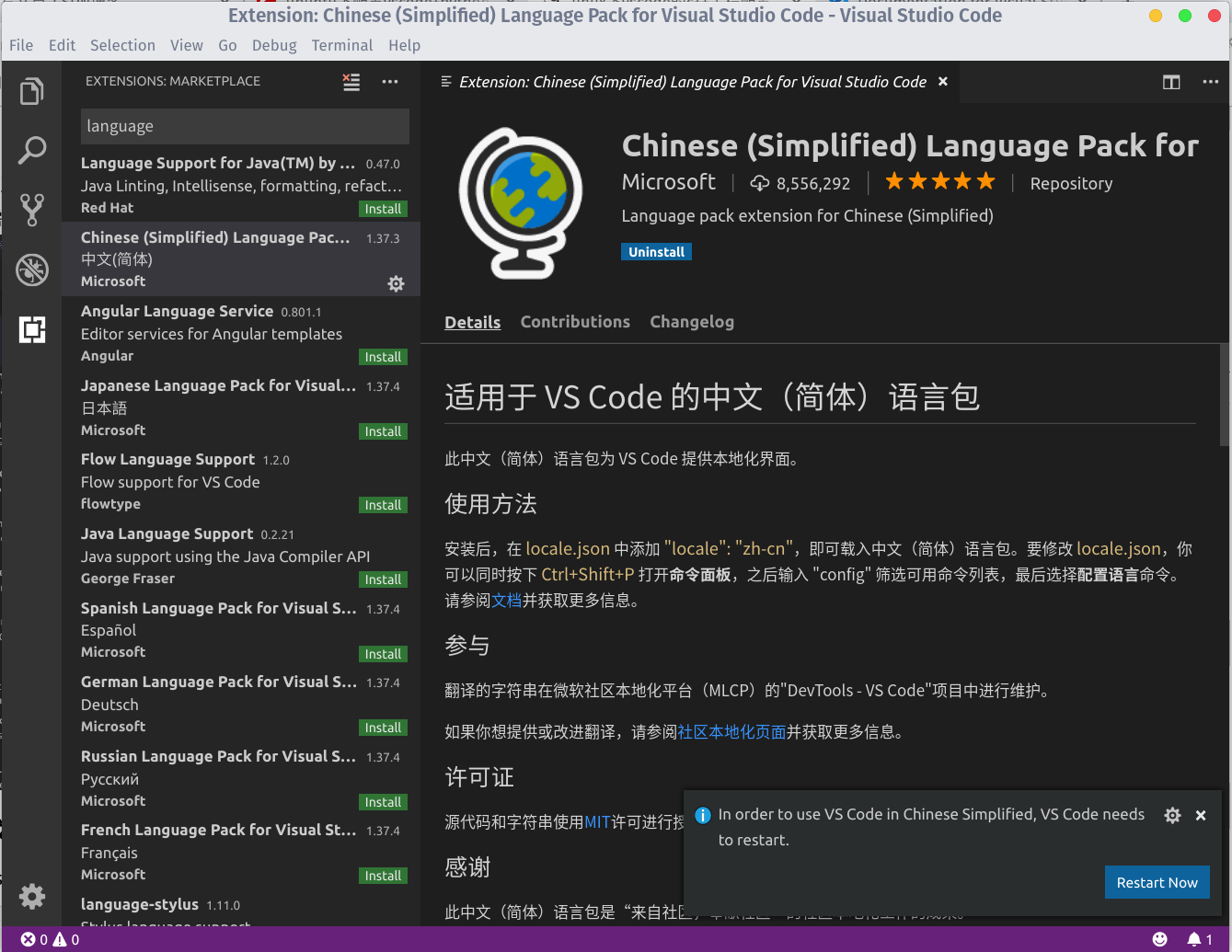Click the 'Flow support for VS Code' description
Viewport: 1232px width, 952px height.
click(x=170, y=482)
